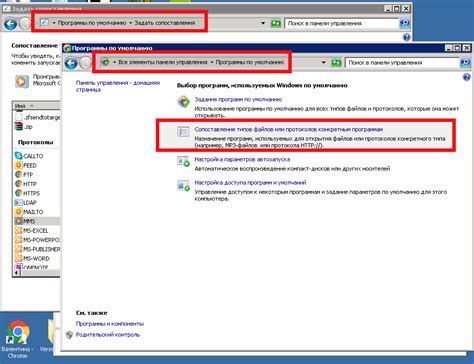
Task: Select the MS-EXCEL protocol entry
Action: coord(37,231)
